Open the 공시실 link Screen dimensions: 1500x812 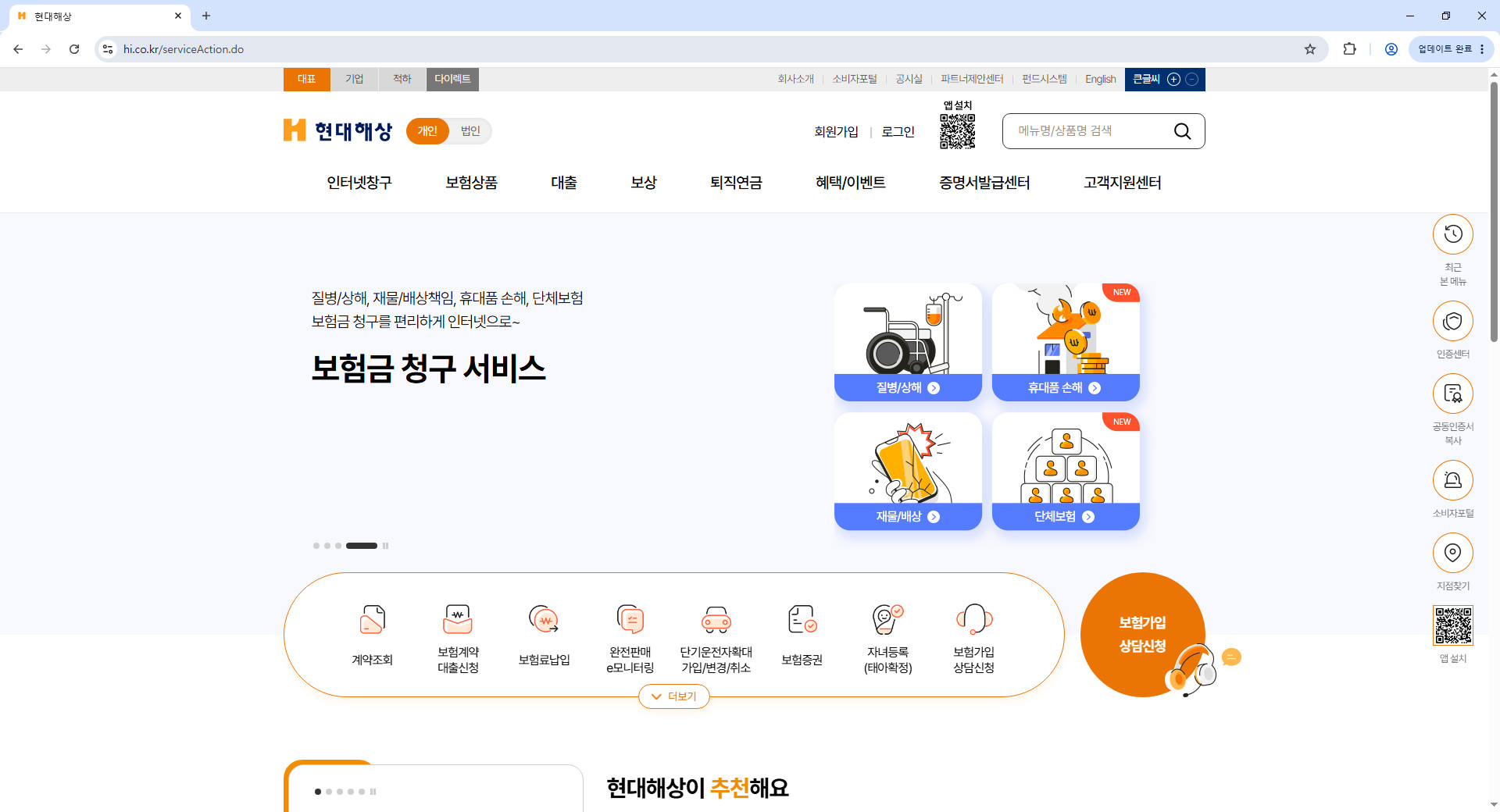coord(909,80)
